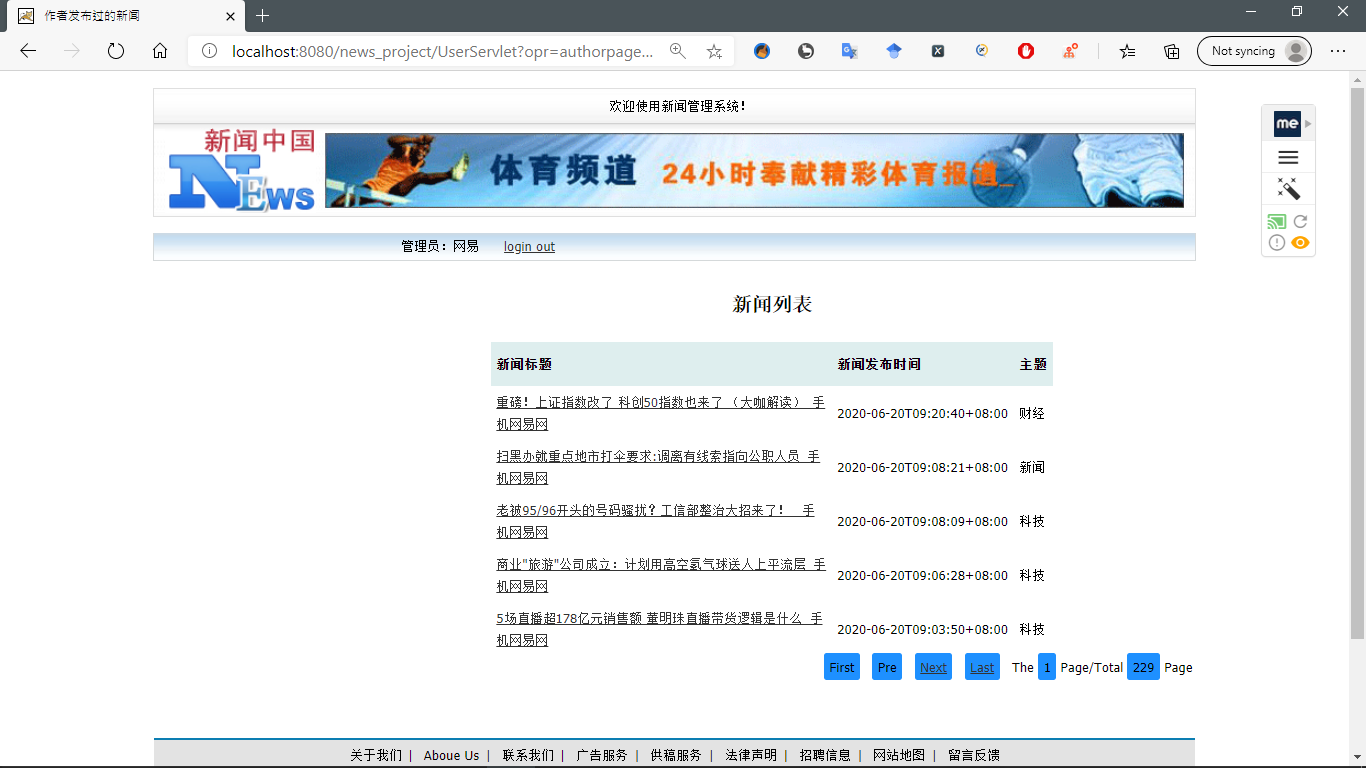Open the dark X square extension icon
Screen dimensions: 1366x768
pyautogui.click(x=938, y=51)
